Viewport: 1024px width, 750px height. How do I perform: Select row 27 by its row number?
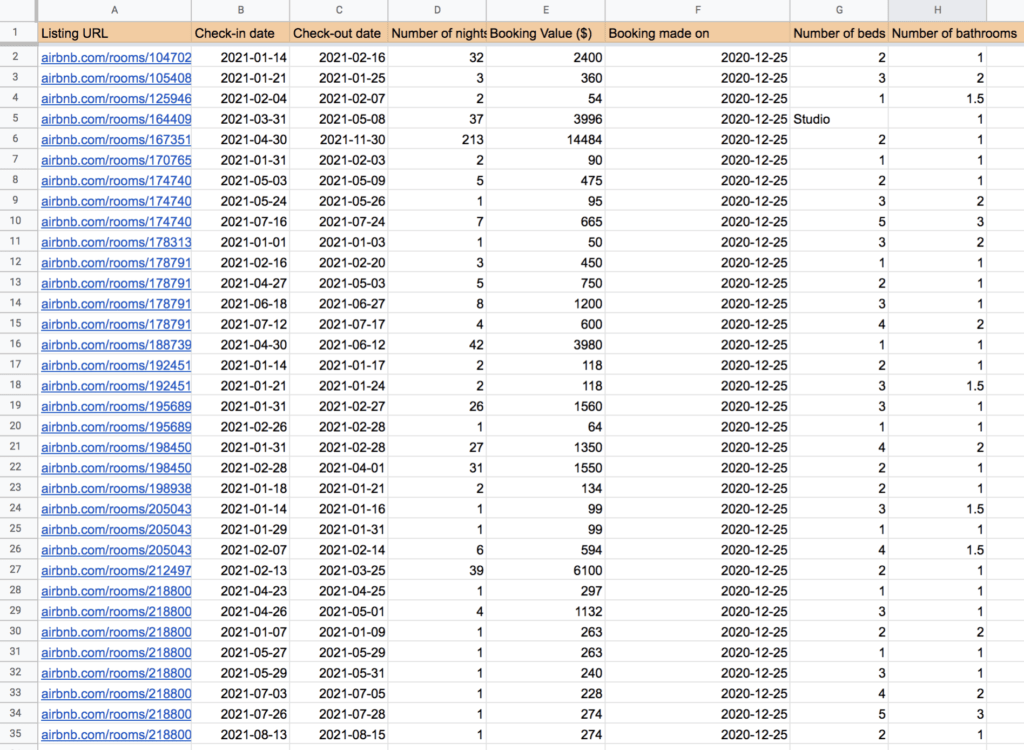(x=16, y=570)
